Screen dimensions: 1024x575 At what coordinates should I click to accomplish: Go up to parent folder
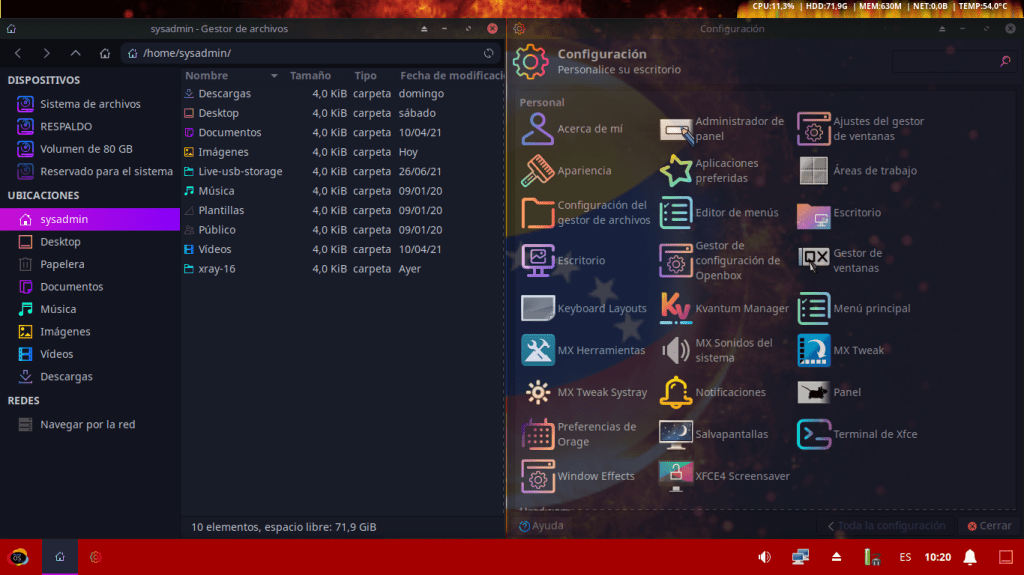76,53
